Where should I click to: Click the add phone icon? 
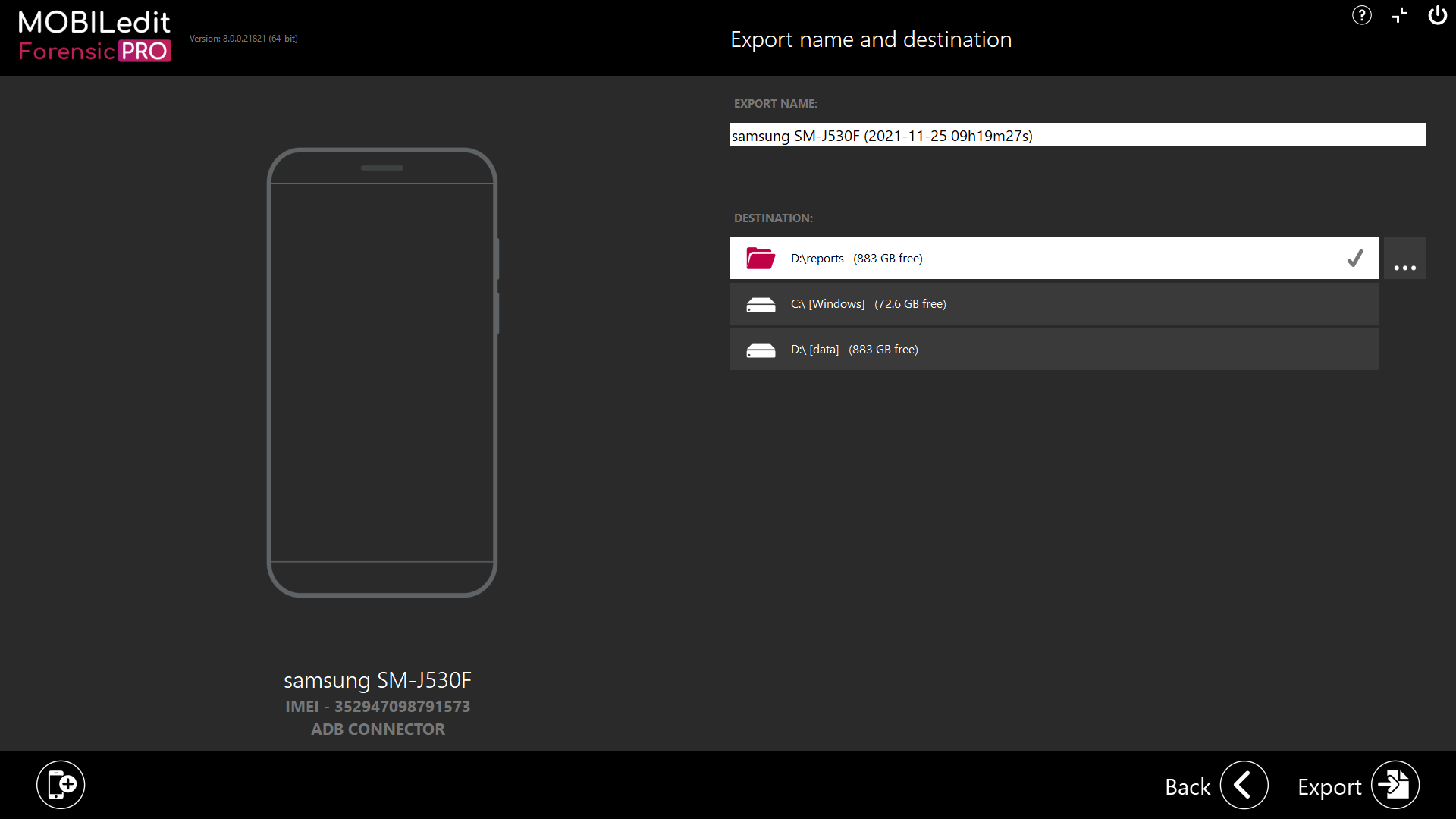coord(61,784)
